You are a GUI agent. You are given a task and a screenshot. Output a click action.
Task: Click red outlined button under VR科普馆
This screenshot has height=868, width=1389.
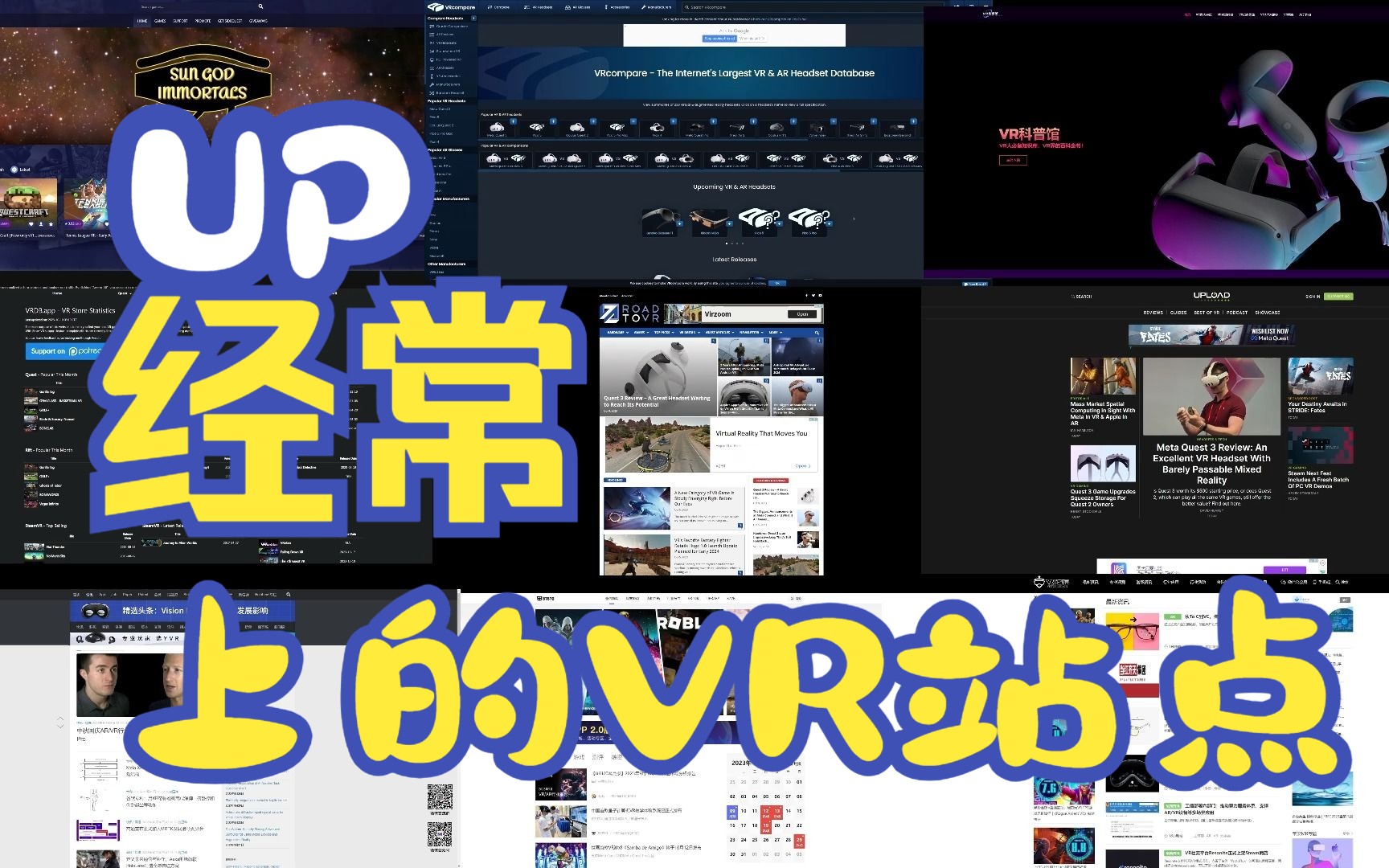click(x=1013, y=160)
